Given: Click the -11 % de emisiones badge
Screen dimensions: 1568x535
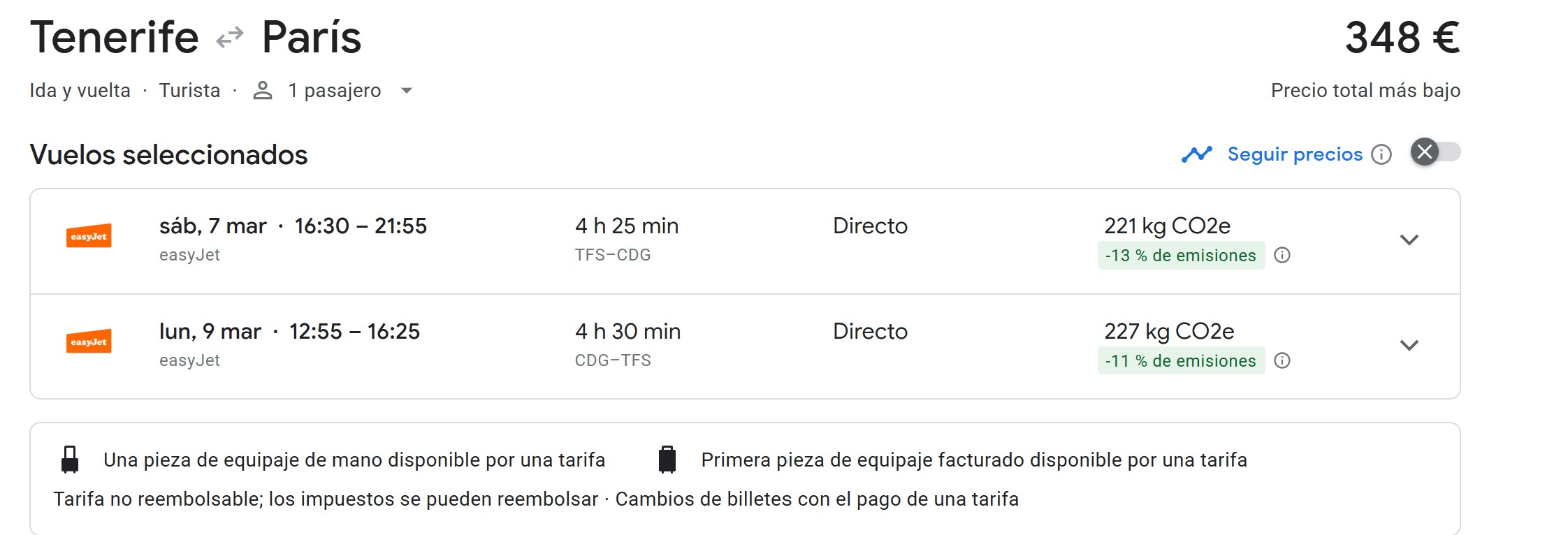Looking at the screenshot, I should pyautogui.click(x=1180, y=361).
